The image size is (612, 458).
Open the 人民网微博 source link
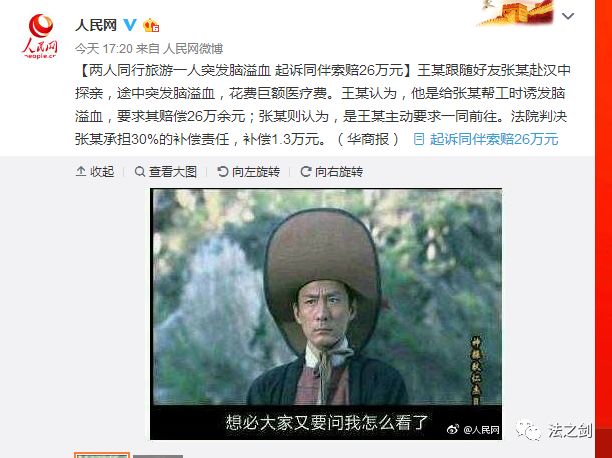[193, 49]
